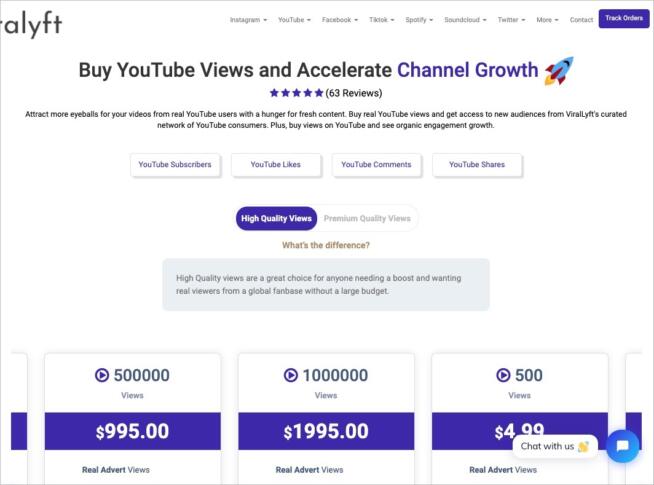Open the YouTube Comments service
Image resolution: width=654 pixels, height=485 pixels.
coord(376,165)
